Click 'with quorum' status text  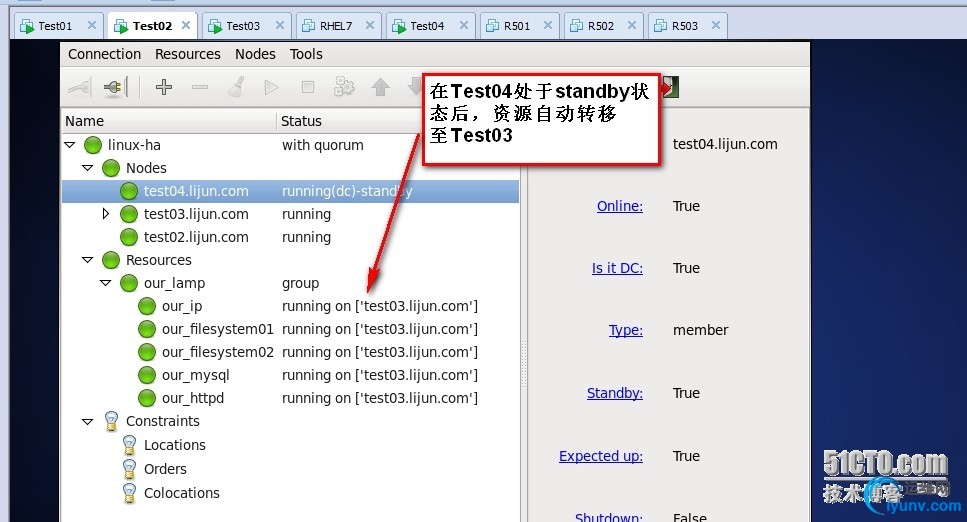pos(323,145)
